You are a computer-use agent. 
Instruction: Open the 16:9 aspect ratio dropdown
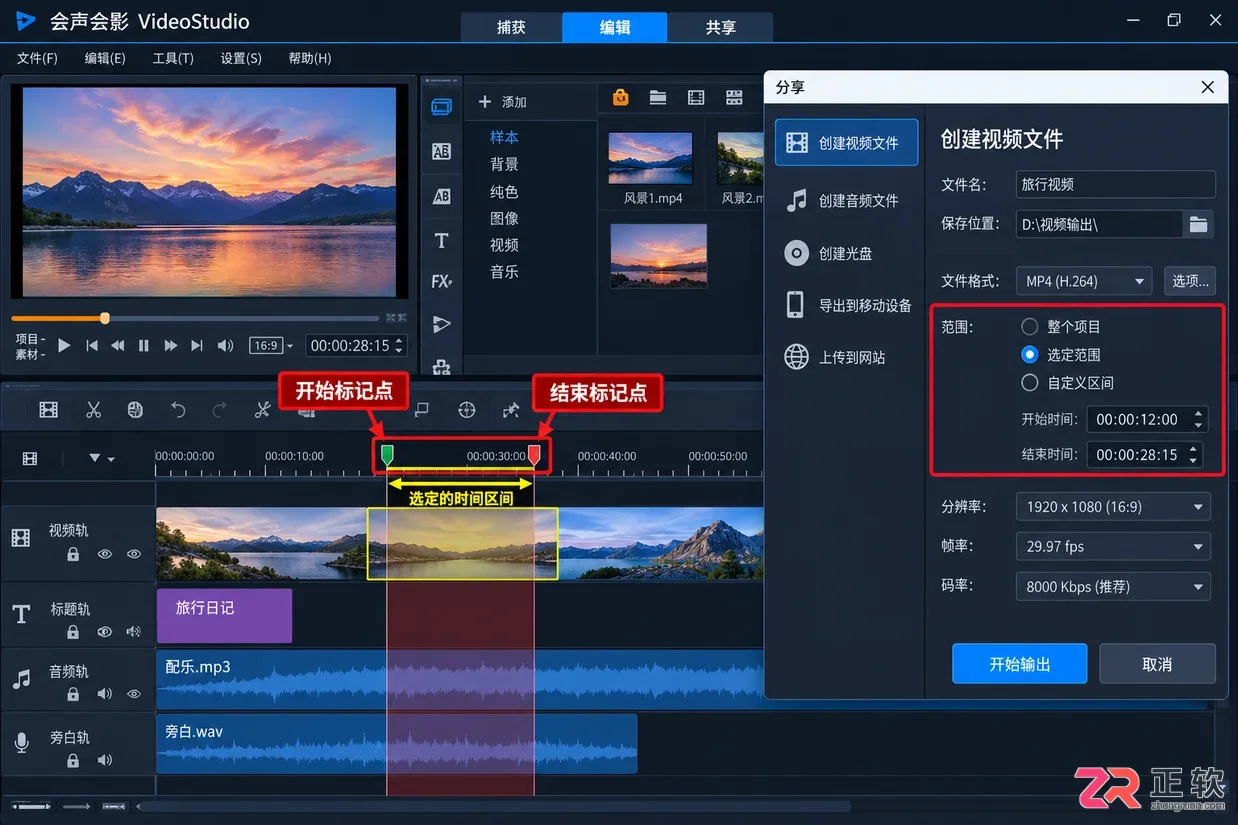click(271, 345)
